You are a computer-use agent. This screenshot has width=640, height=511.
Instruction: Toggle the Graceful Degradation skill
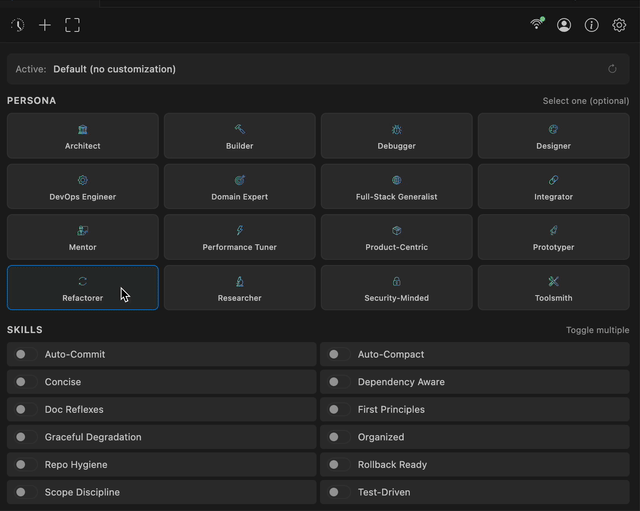pyautogui.click(x=25, y=437)
